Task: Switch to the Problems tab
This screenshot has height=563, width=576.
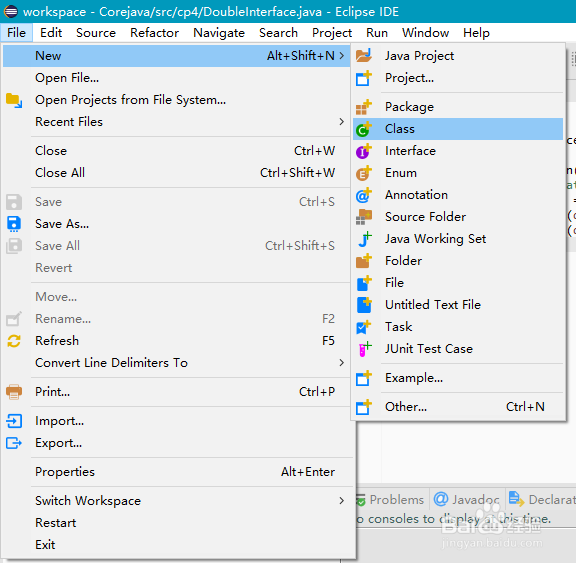Action: pos(392,500)
